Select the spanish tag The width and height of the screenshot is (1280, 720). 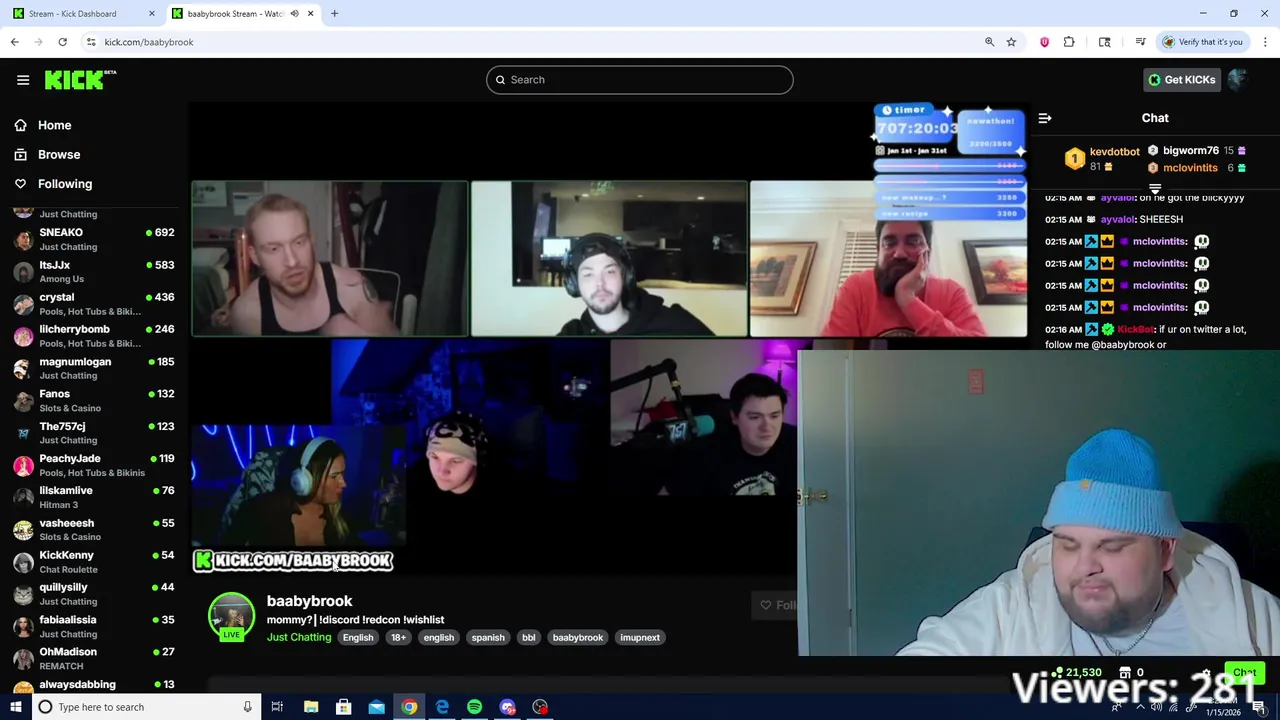[x=488, y=637]
